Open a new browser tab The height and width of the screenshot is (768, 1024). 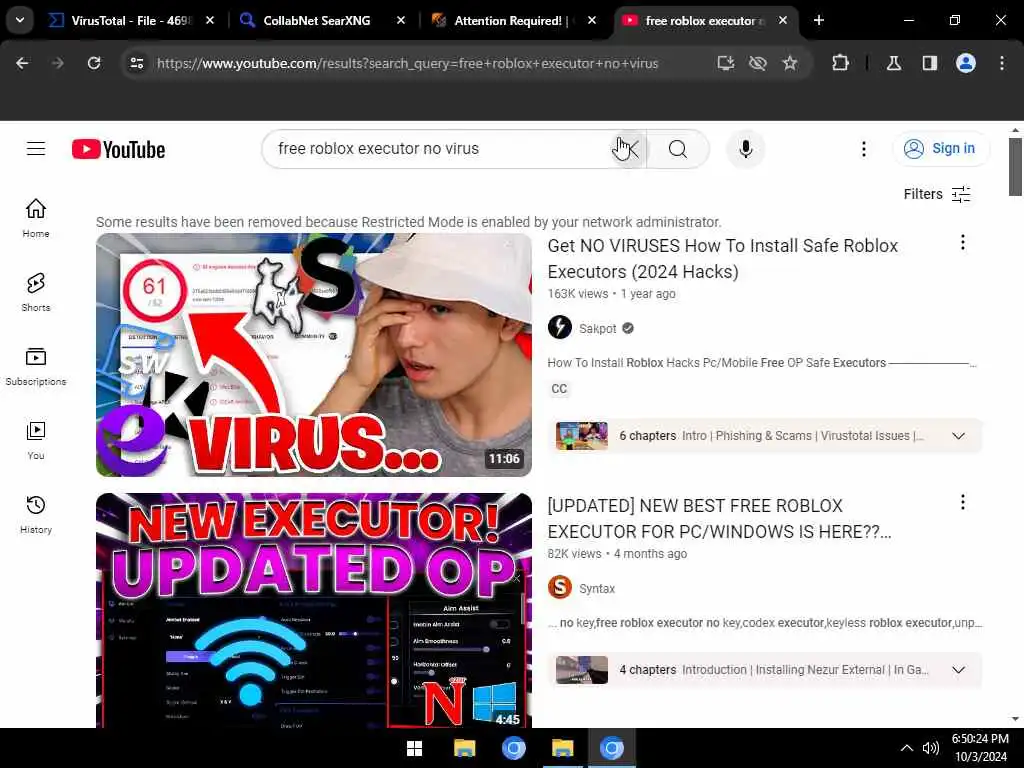[x=819, y=20]
